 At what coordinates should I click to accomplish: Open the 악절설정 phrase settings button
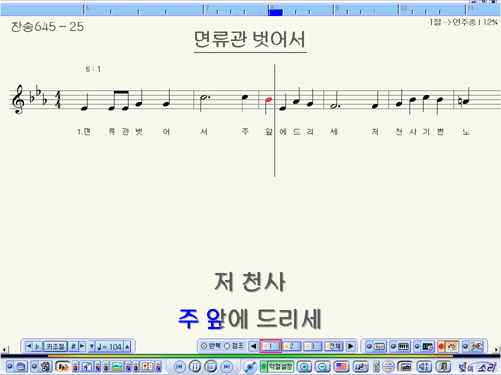(x=277, y=367)
